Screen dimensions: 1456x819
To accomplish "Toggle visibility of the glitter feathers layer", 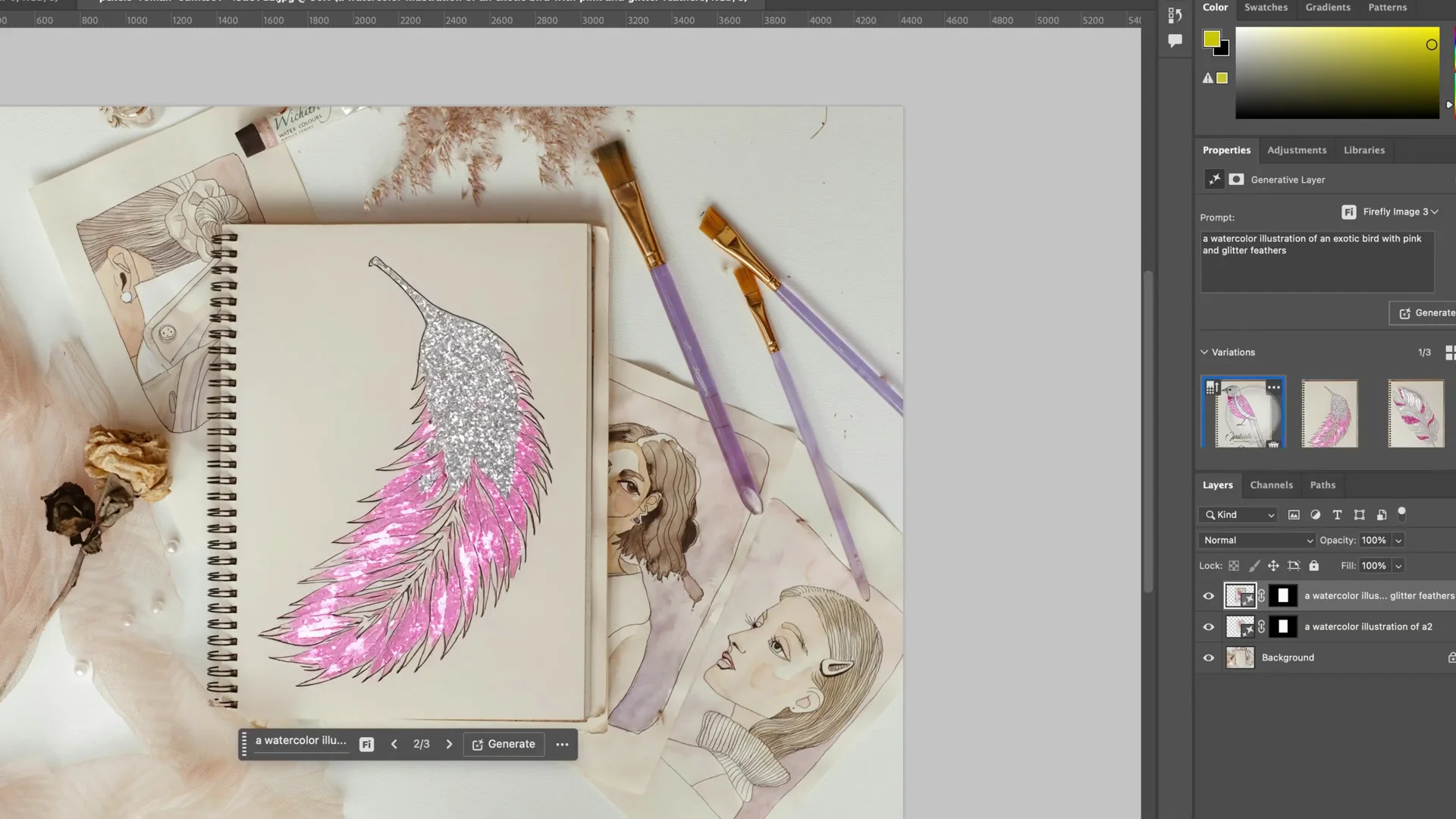I will (1209, 596).
